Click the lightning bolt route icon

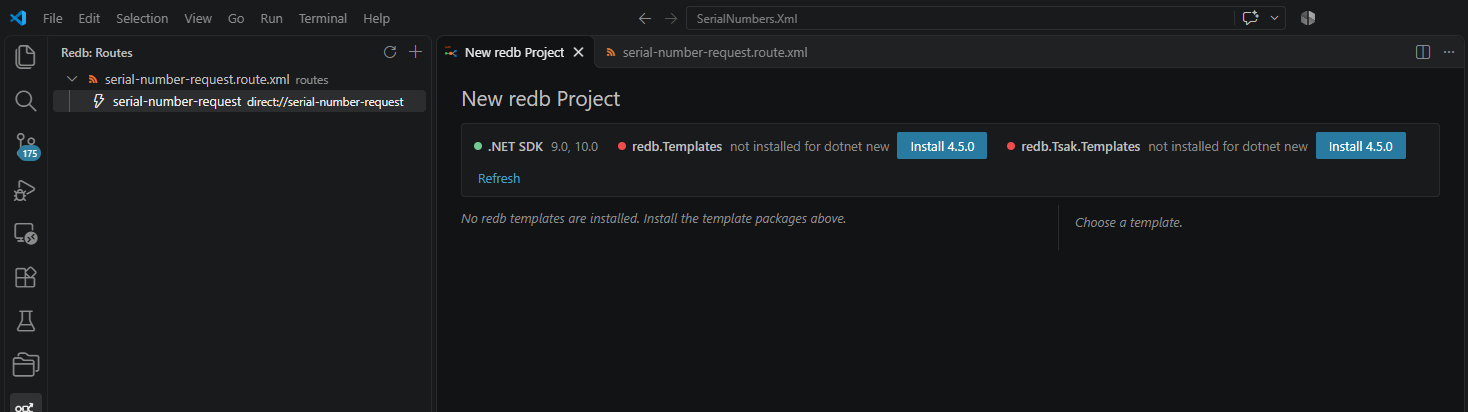click(x=99, y=101)
